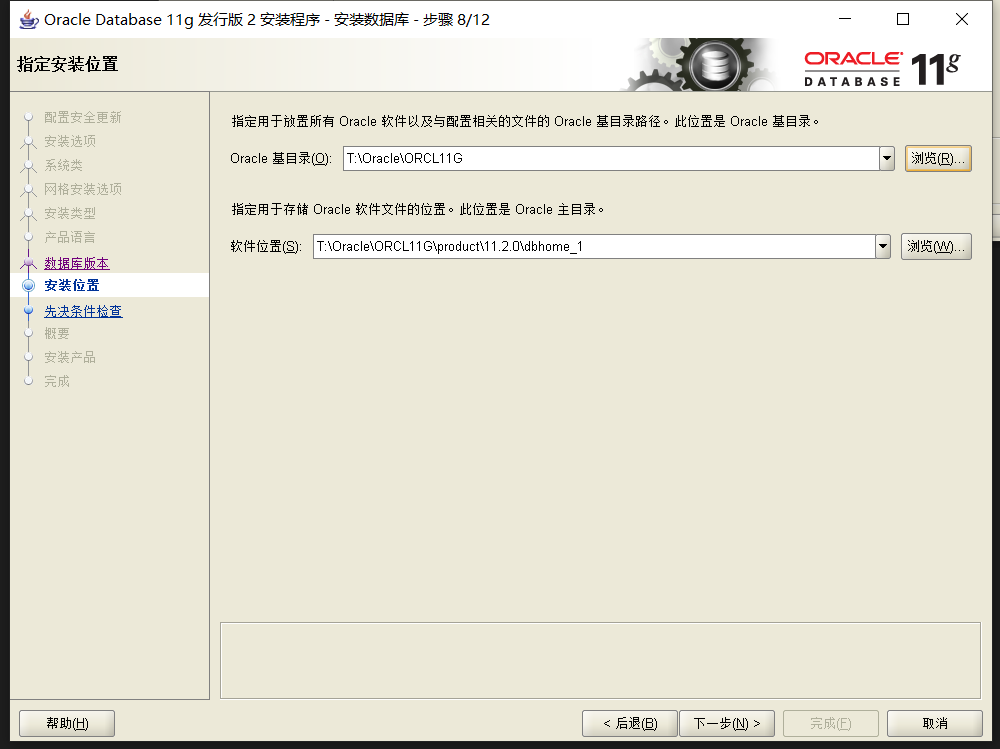This screenshot has width=1000, height=749.
Task: Click 下一步 to proceed to next step
Action: 727,723
